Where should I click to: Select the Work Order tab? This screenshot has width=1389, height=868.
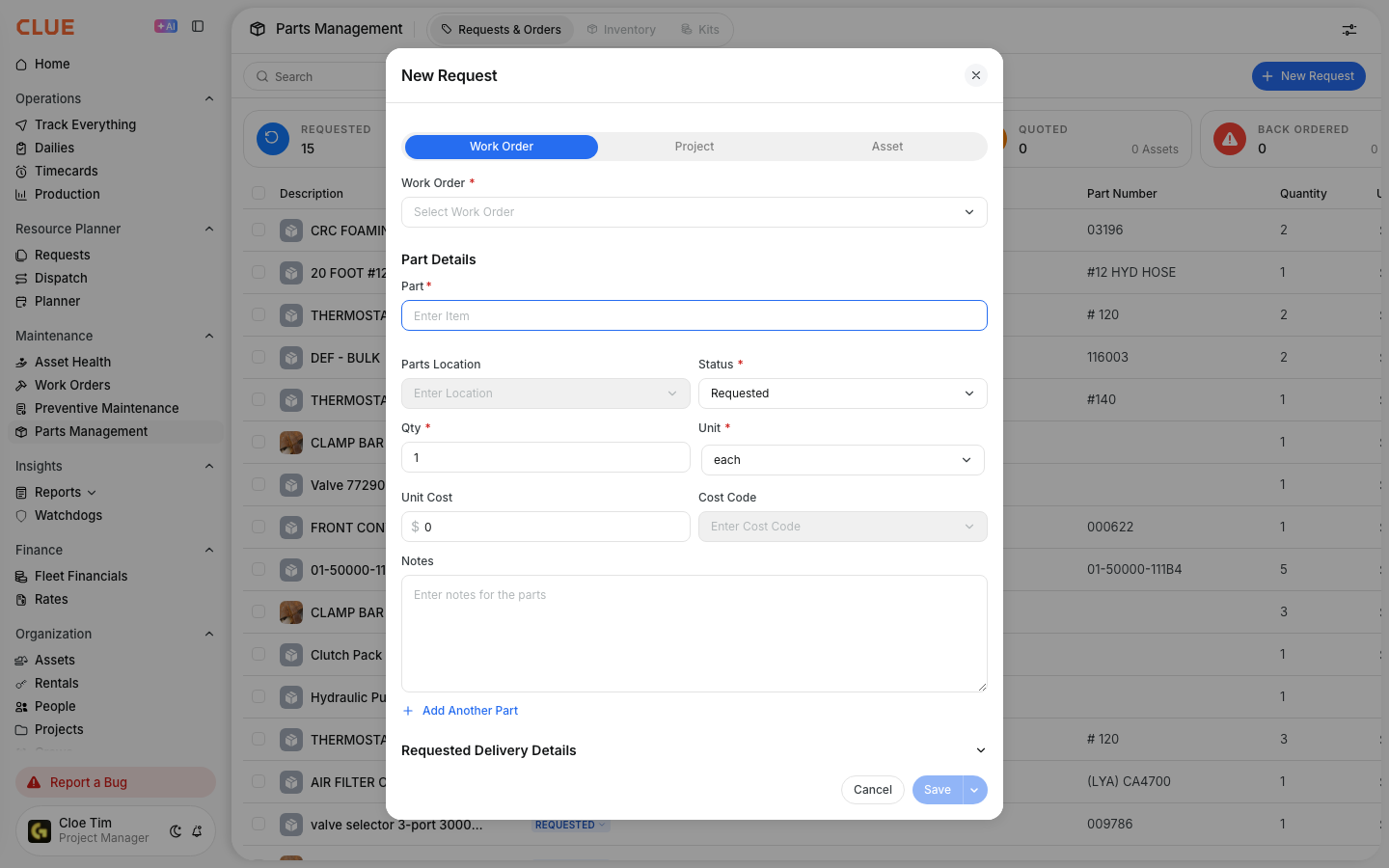(502, 147)
